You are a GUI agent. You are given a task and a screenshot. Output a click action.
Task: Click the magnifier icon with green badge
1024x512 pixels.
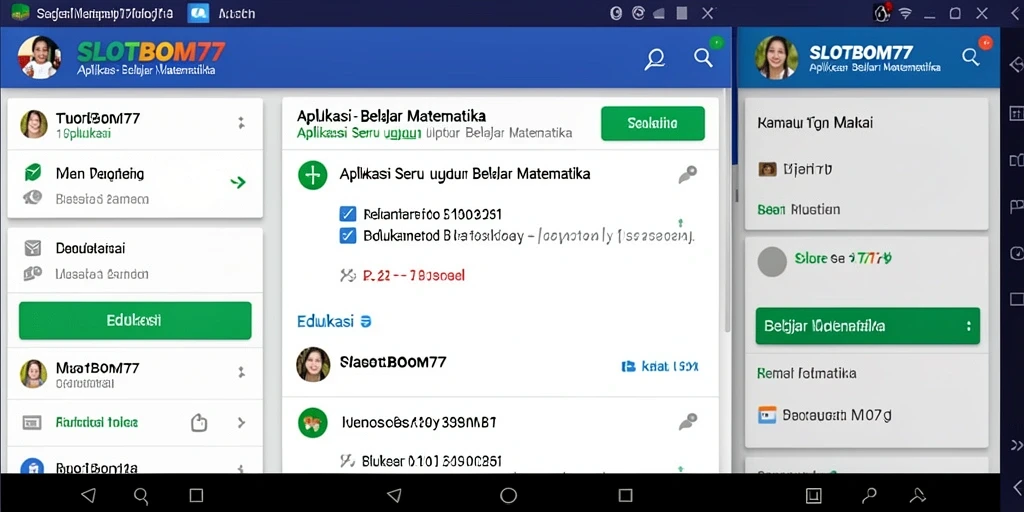pos(703,57)
